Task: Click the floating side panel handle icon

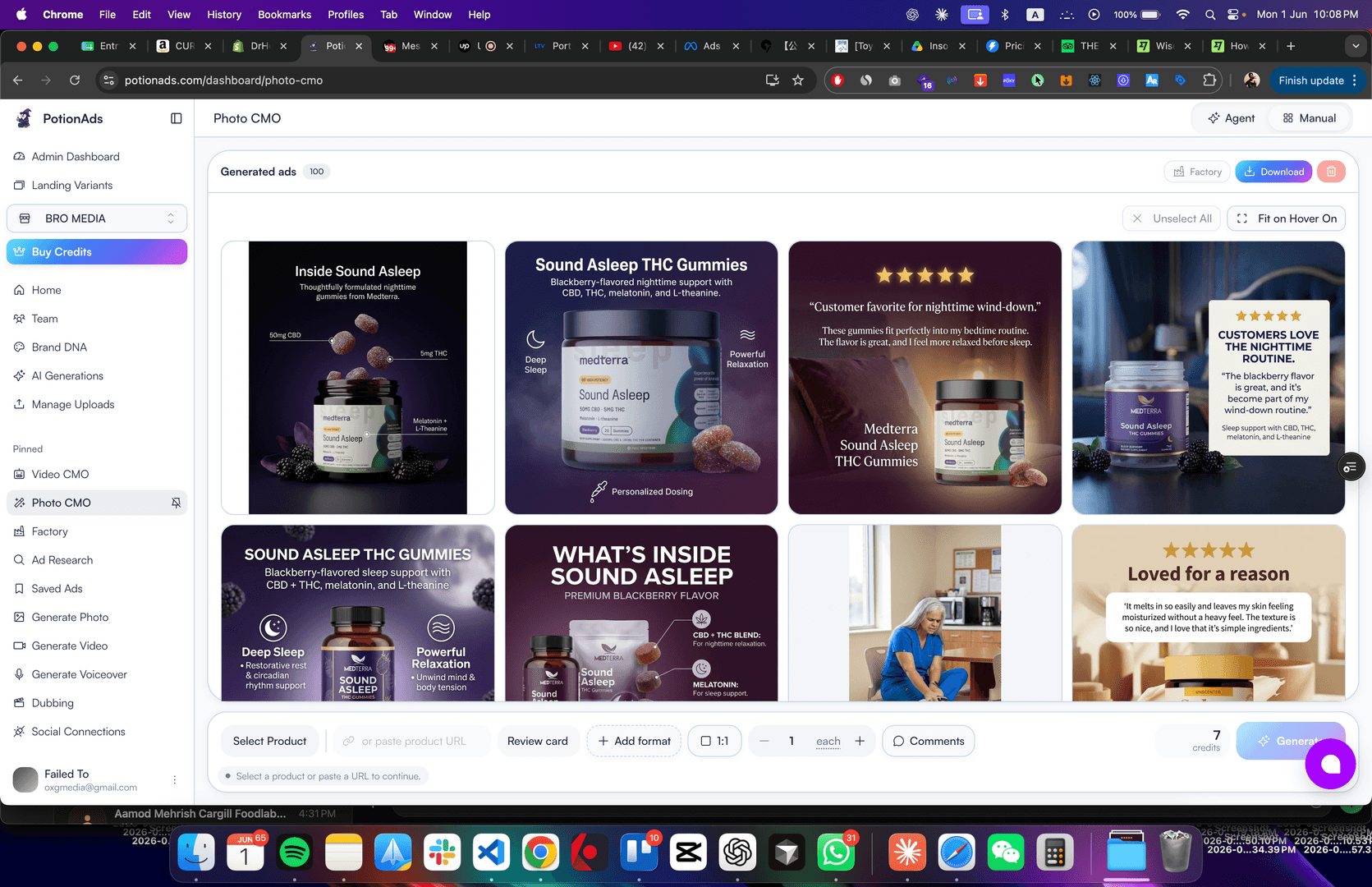Action: click(1351, 467)
